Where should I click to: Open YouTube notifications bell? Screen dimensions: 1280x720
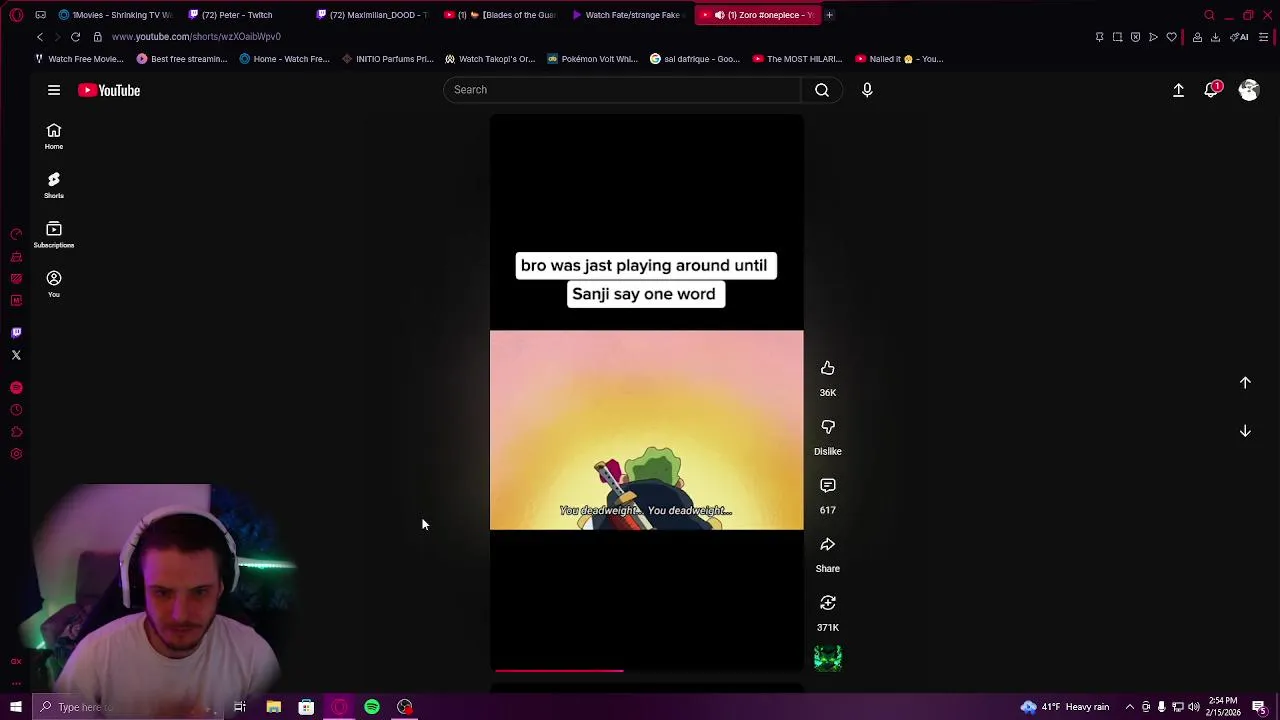click(x=1213, y=90)
